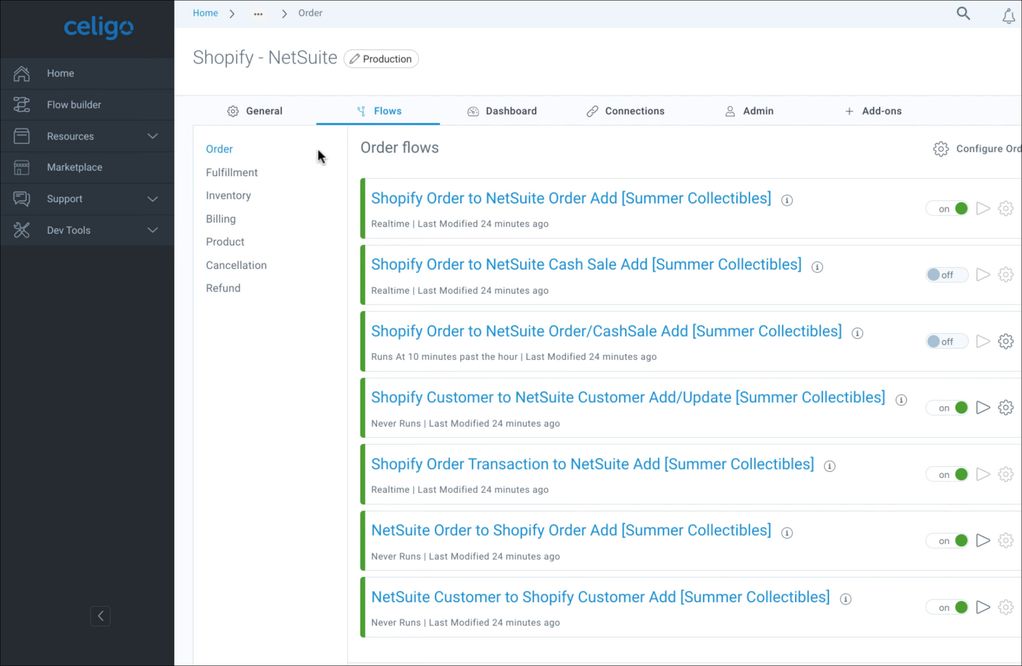1022x666 pixels.
Task: Open settings gear for Shopify Order Transaction to NetSuite Add
Action: coord(1006,474)
